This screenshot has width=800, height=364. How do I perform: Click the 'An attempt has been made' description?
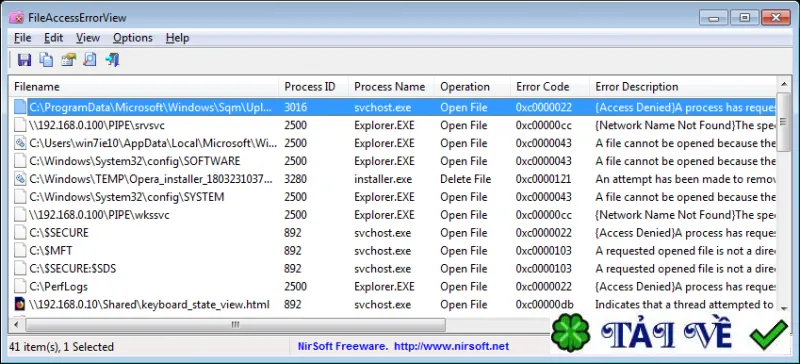685,179
